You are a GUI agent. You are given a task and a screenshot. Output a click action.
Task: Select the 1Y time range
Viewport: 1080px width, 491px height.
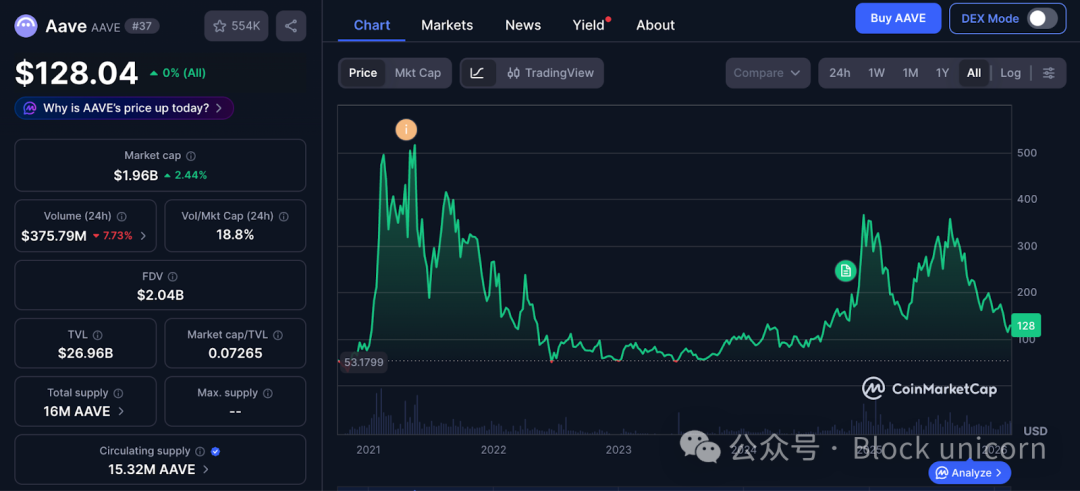pos(942,73)
